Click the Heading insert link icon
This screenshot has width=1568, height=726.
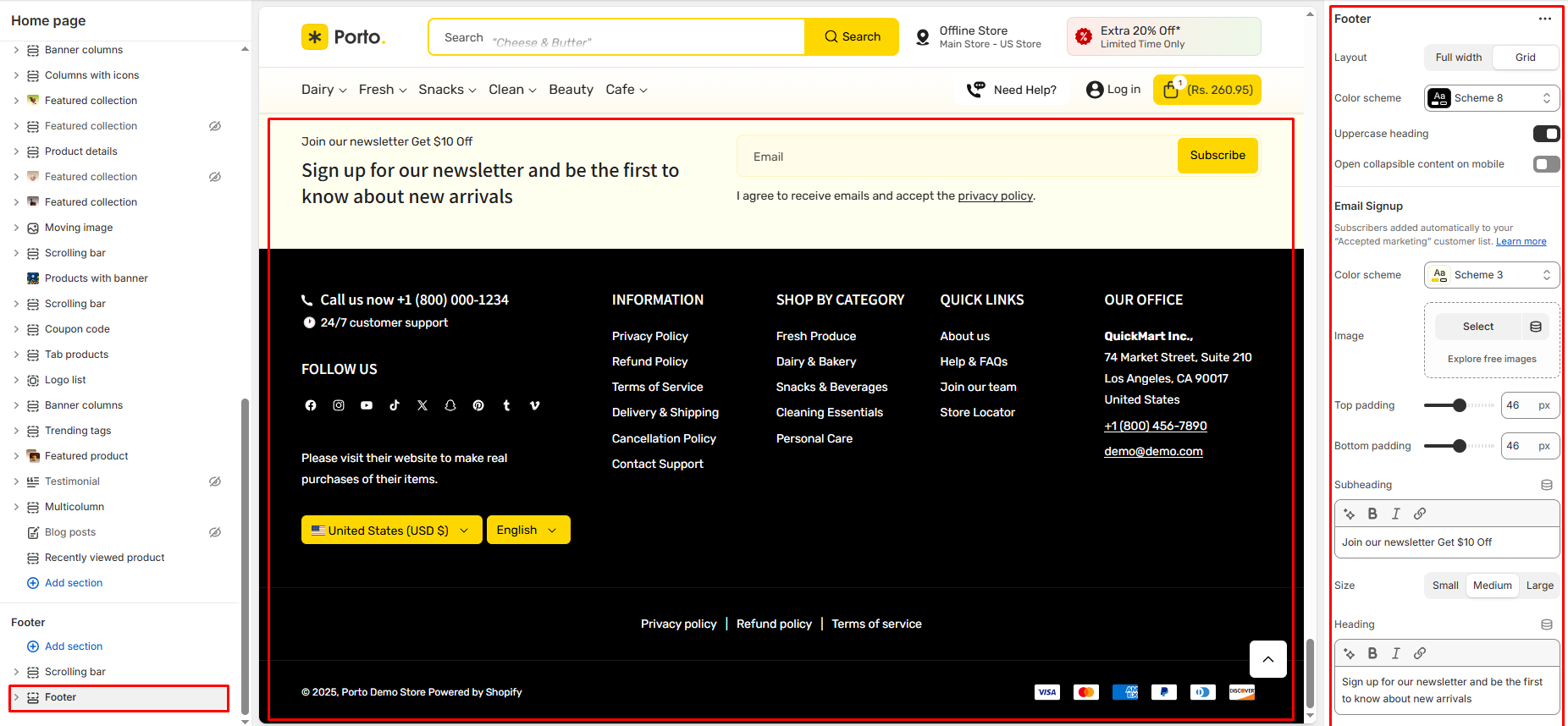pyautogui.click(x=1420, y=653)
